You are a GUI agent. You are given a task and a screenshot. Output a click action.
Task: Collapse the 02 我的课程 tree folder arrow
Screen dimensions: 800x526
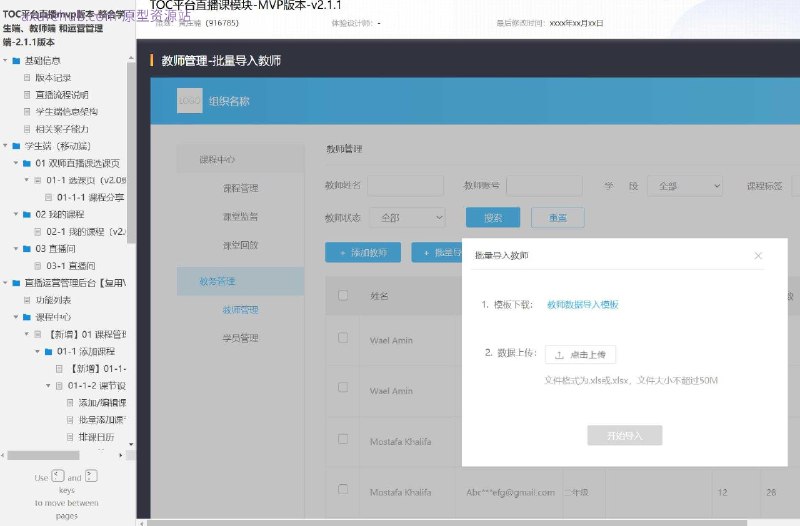point(16,214)
